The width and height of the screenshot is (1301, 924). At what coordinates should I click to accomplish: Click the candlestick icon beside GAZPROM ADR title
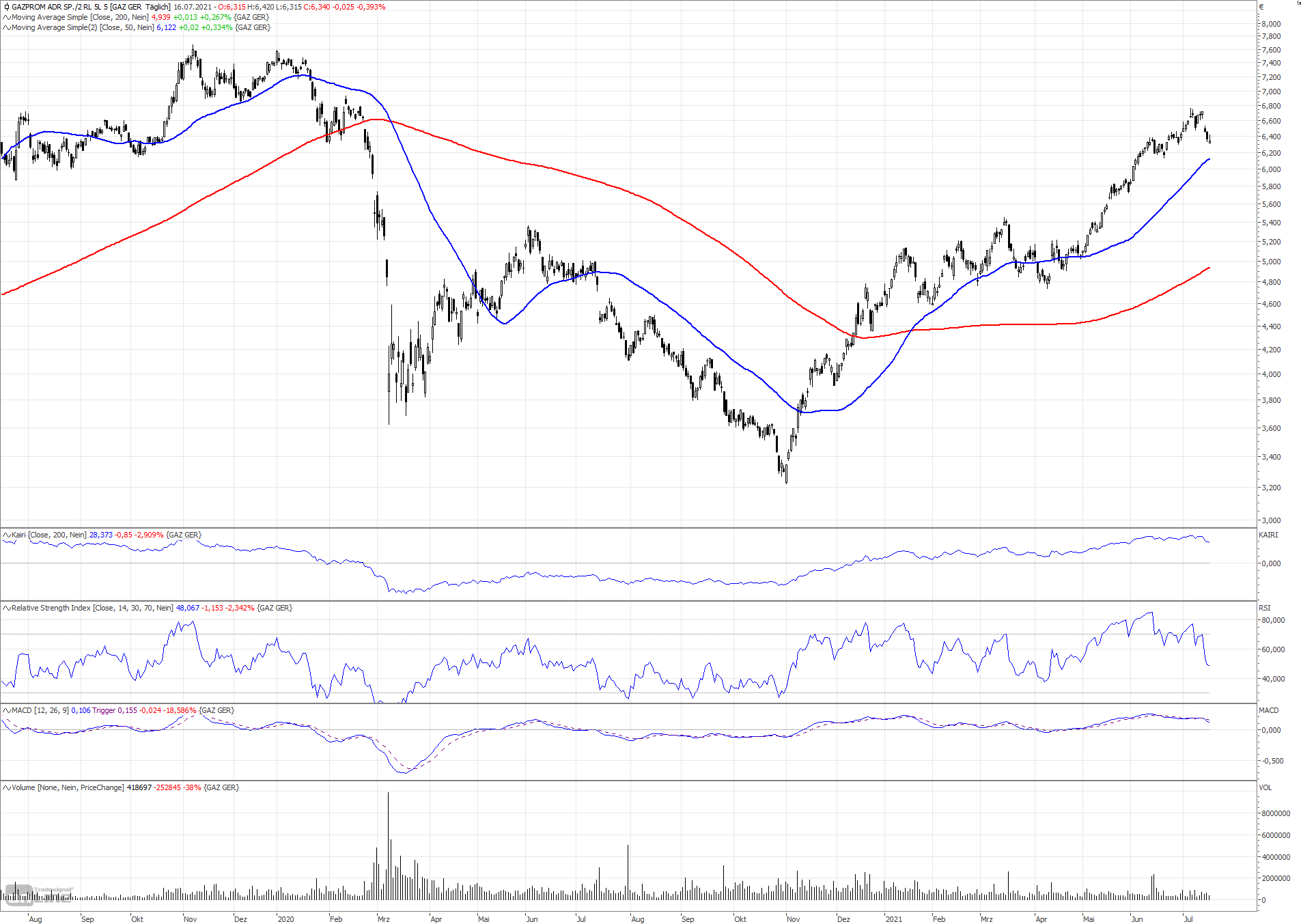(6, 7)
